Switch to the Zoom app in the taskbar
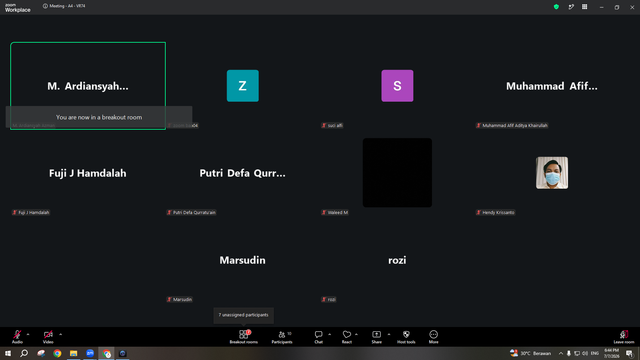This screenshot has width=640, height=360. pos(90,353)
